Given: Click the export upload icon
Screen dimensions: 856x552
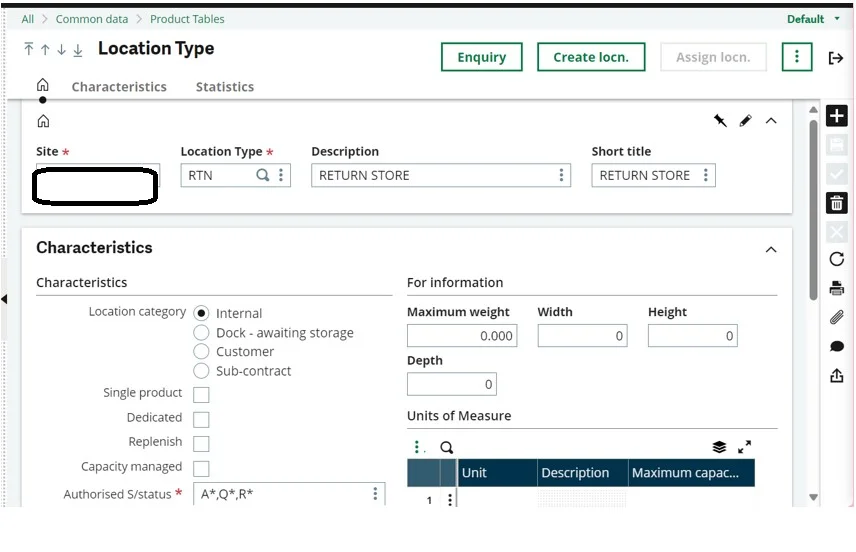Looking at the screenshot, I should [836, 376].
